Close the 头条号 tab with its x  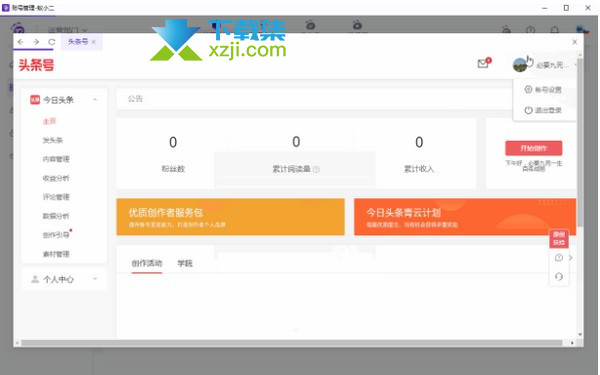(x=94, y=42)
